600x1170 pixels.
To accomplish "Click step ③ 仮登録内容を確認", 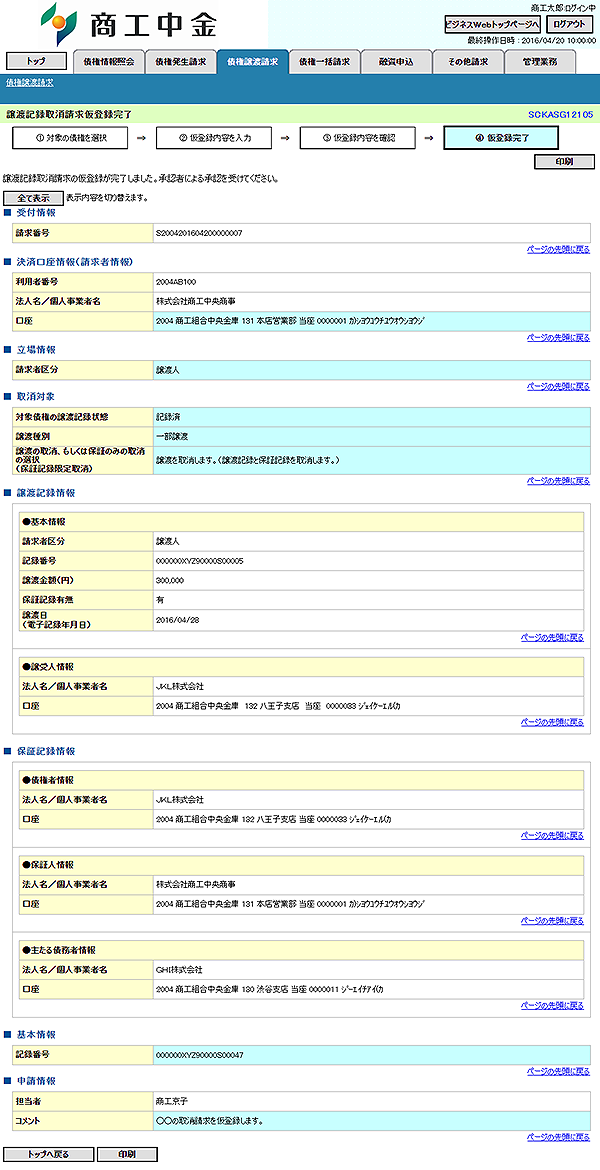I will click(x=357, y=138).
